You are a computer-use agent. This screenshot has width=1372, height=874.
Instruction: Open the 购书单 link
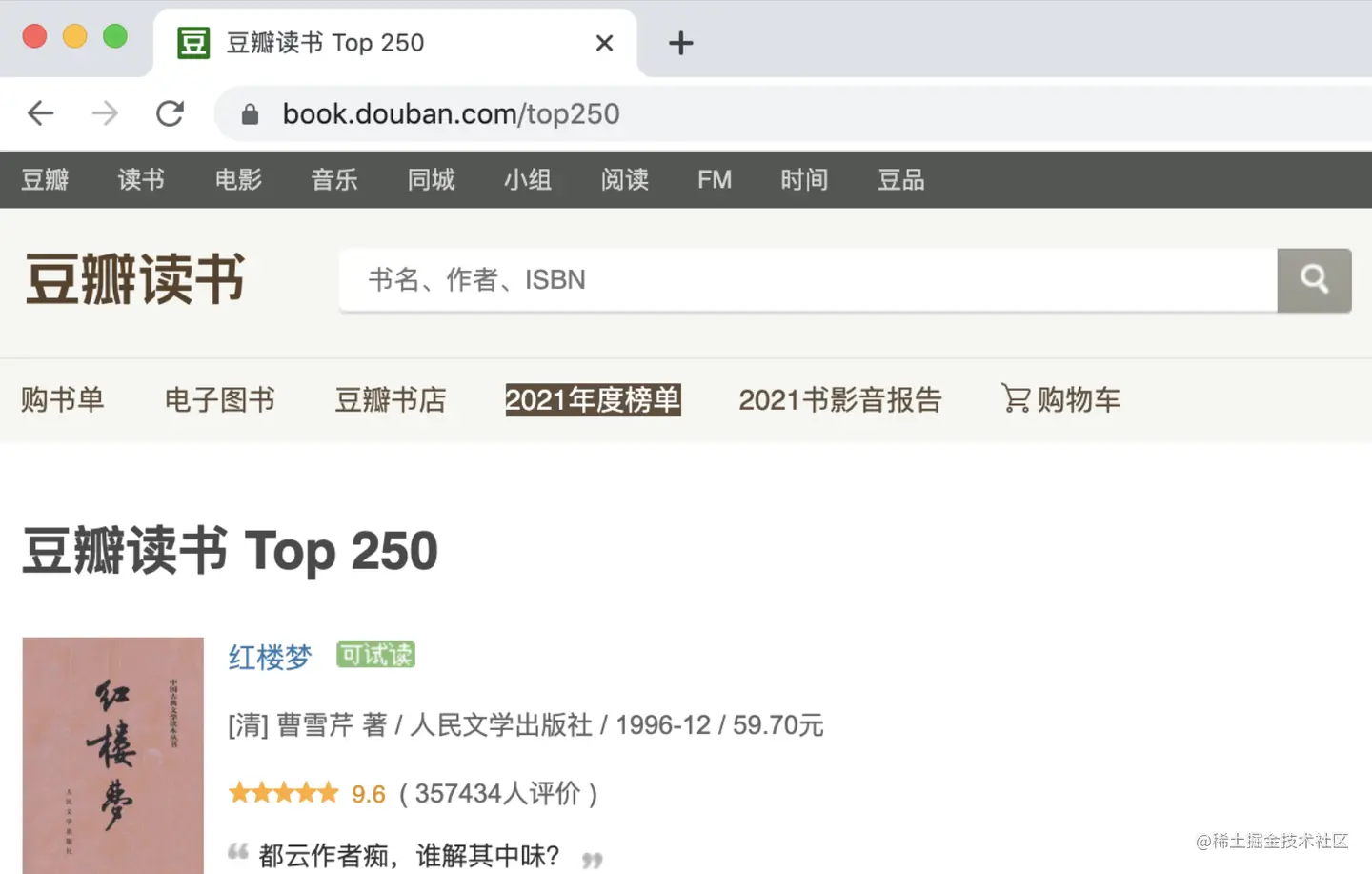pyautogui.click(x=63, y=399)
